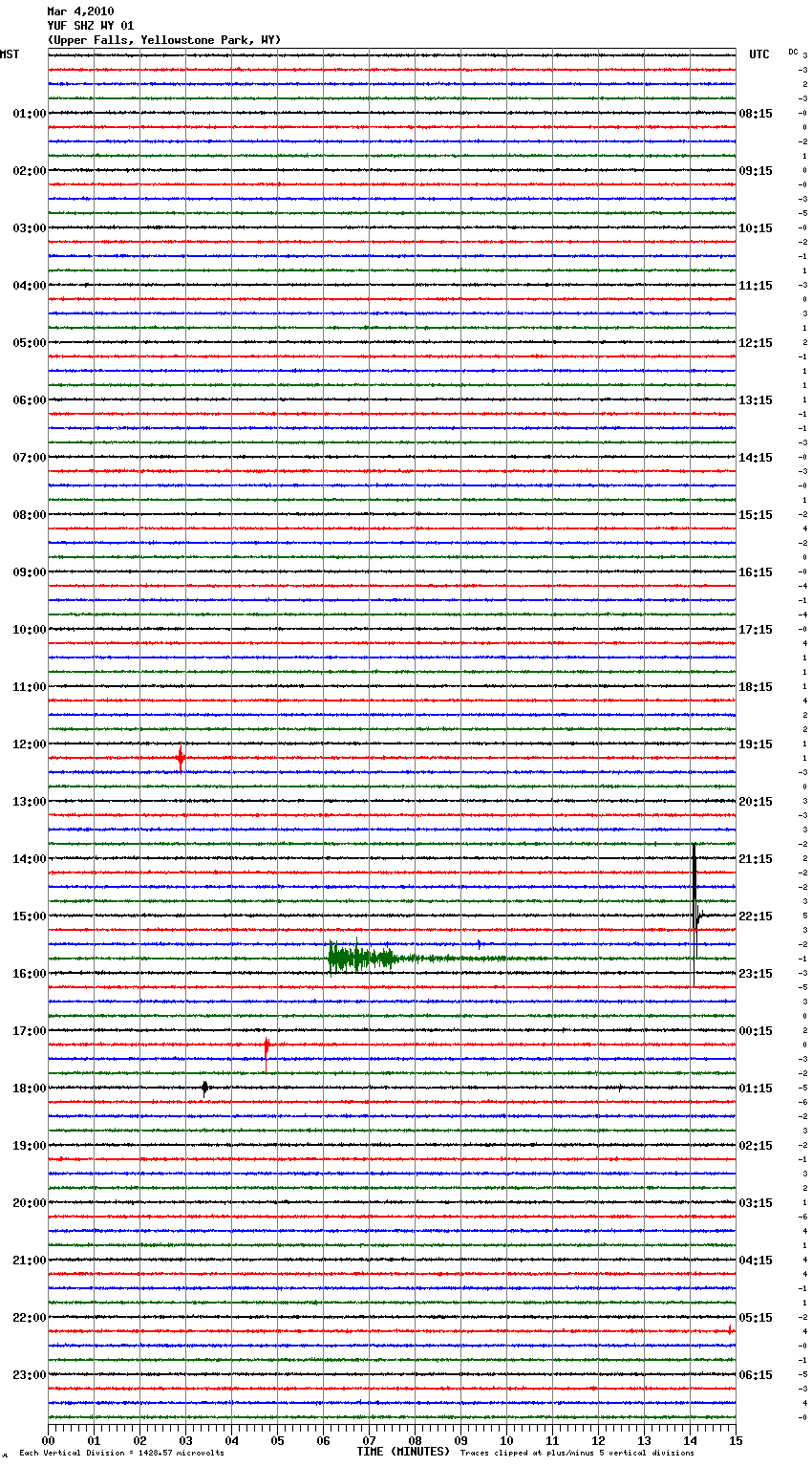Click the '06:15' UTC time label
This screenshot has width=812, height=1466.
(756, 1375)
